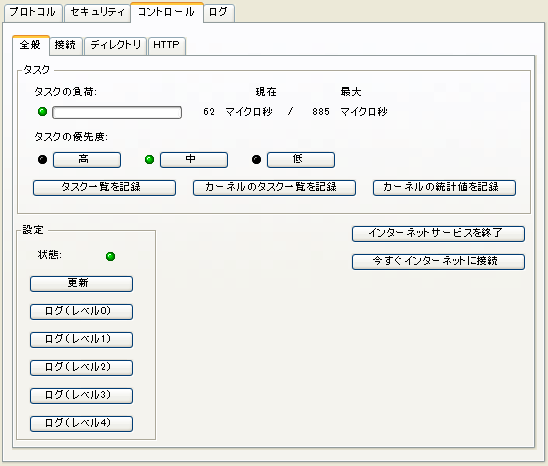Set task priority to 中
This screenshot has height=466, width=548.
click(x=194, y=160)
